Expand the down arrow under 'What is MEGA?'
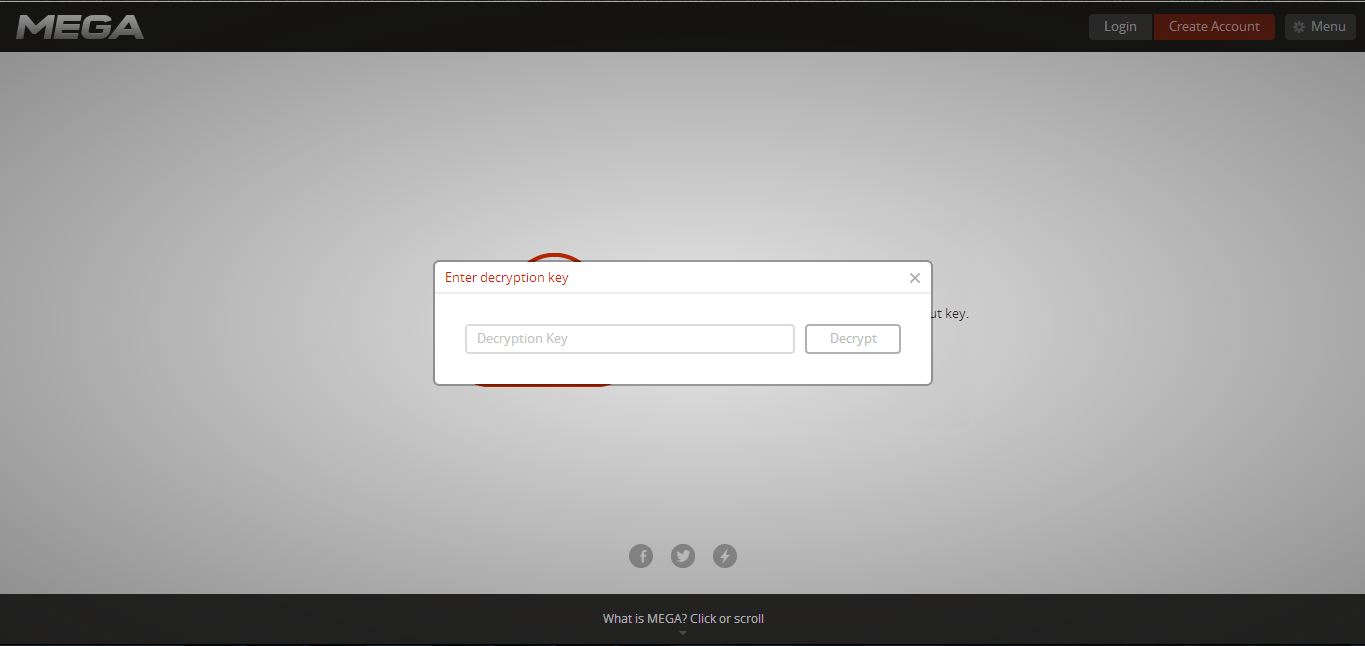The height and width of the screenshot is (646, 1365). pos(683,632)
